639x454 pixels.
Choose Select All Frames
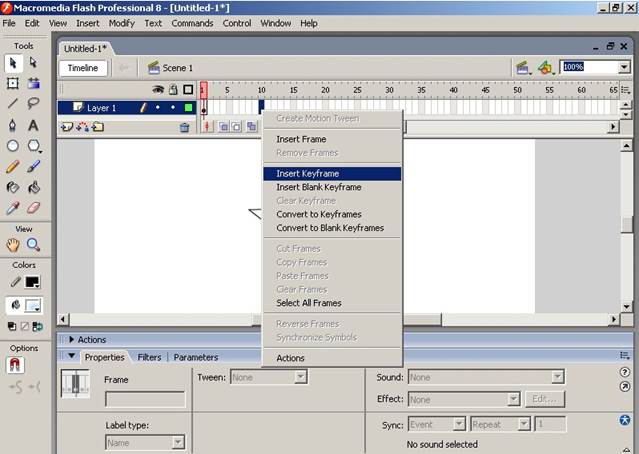(x=332, y=303)
